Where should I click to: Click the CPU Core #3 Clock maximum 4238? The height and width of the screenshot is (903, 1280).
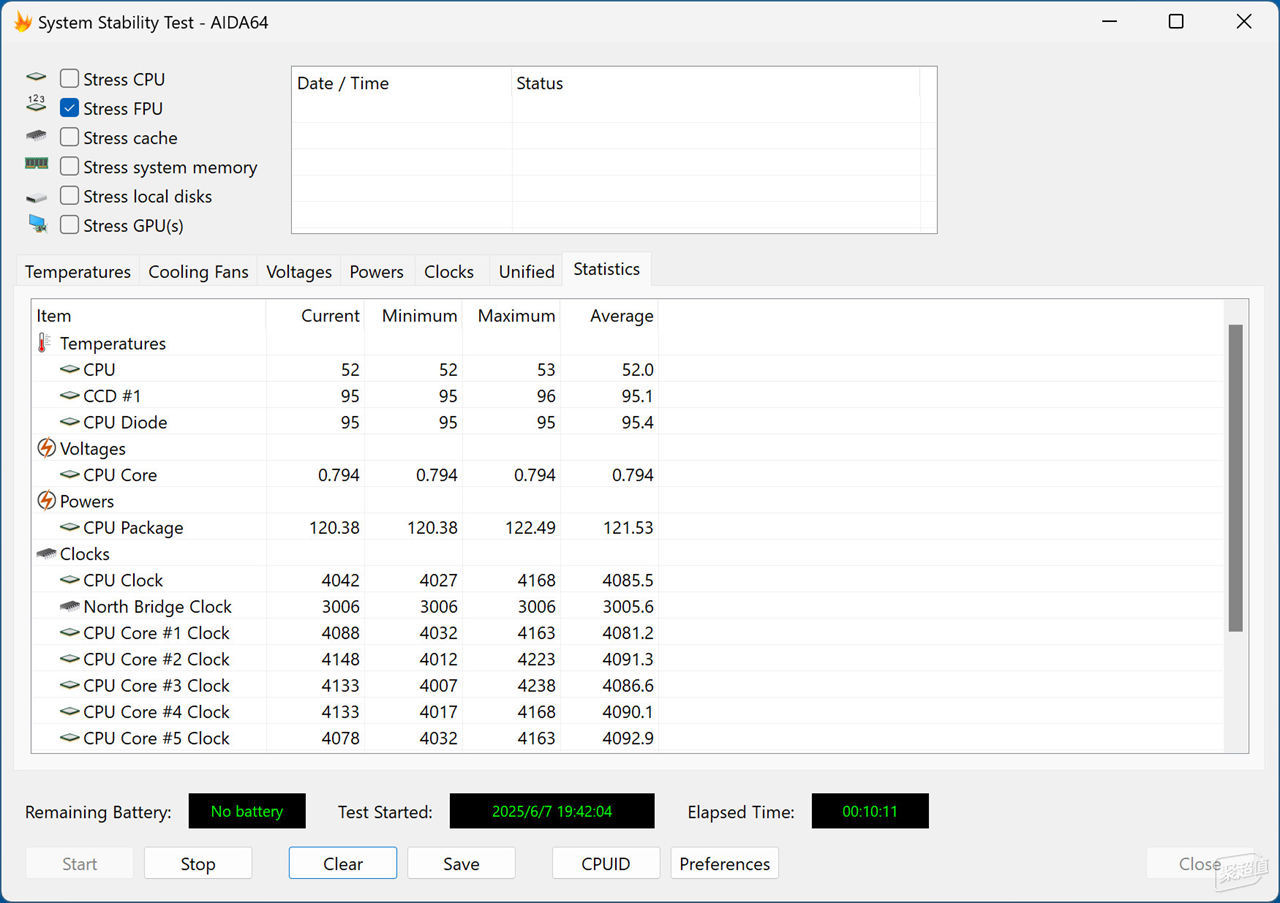(537, 686)
